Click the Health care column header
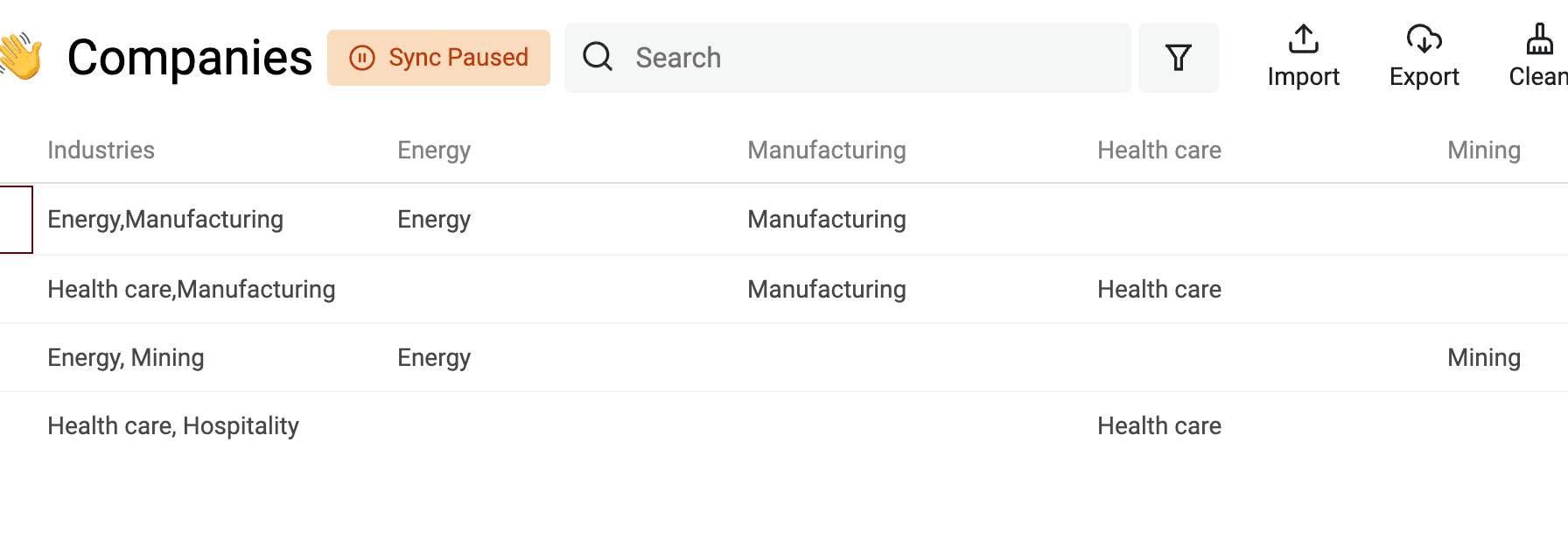The height and width of the screenshot is (548, 1568). click(x=1159, y=150)
